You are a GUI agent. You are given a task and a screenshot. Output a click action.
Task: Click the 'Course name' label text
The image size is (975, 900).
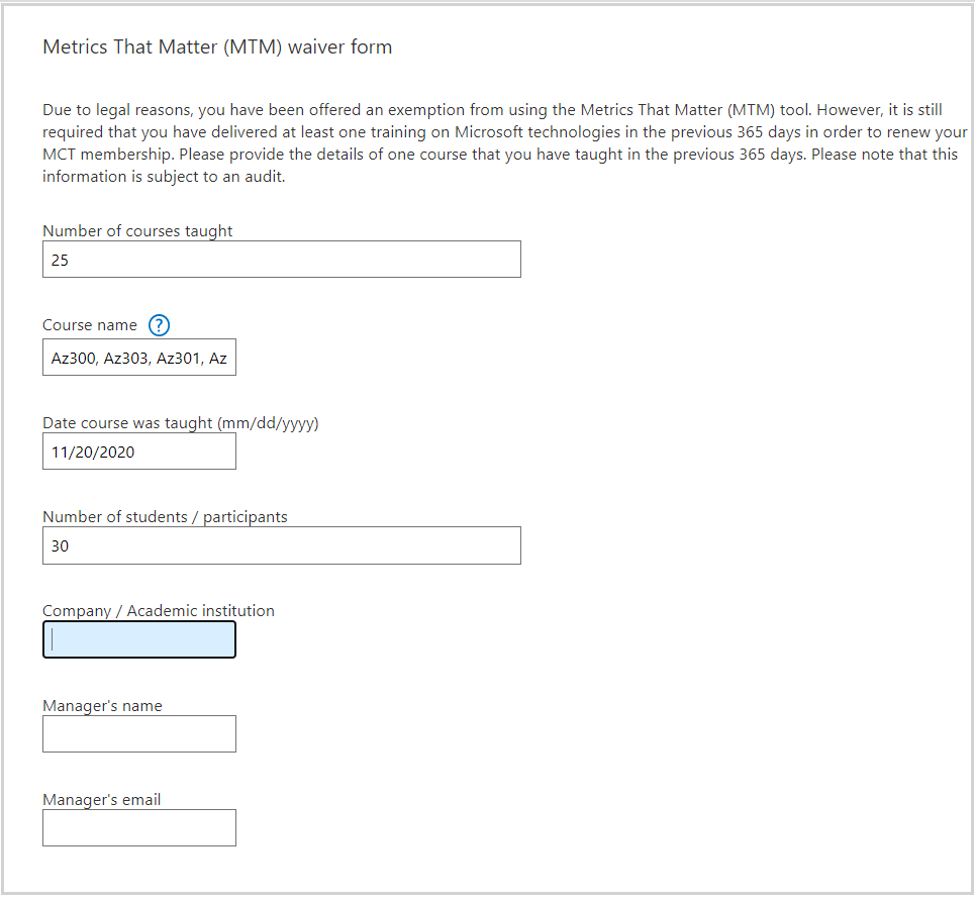90,325
